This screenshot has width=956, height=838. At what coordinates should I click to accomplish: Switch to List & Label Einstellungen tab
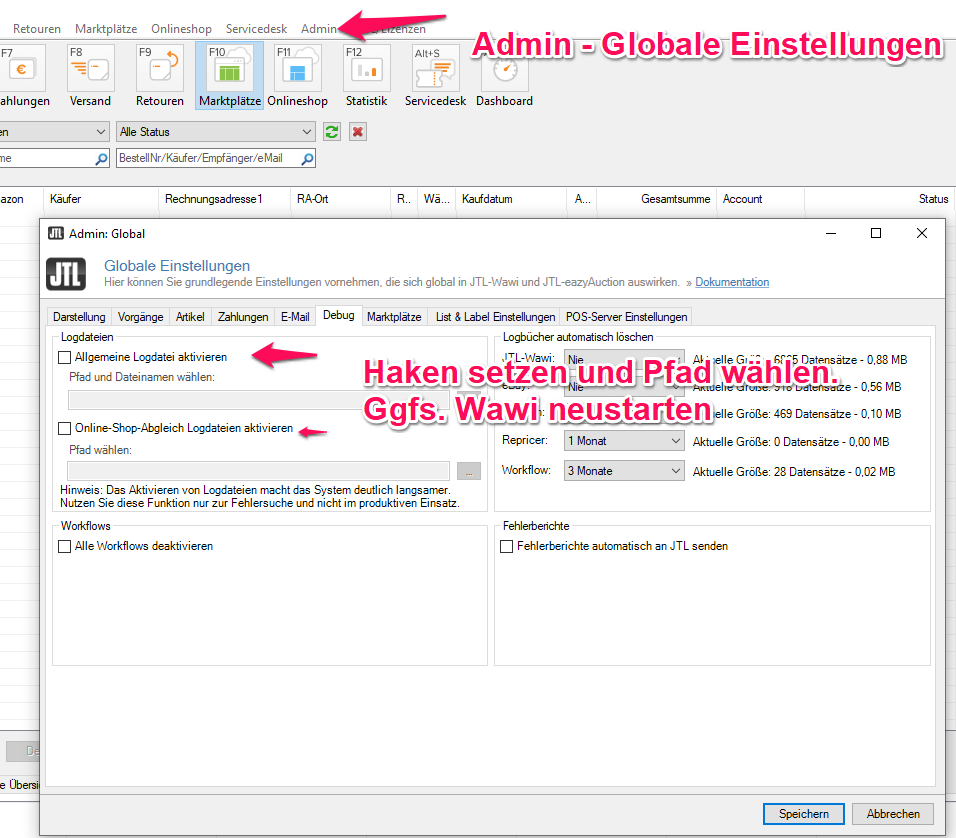(495, 317)
